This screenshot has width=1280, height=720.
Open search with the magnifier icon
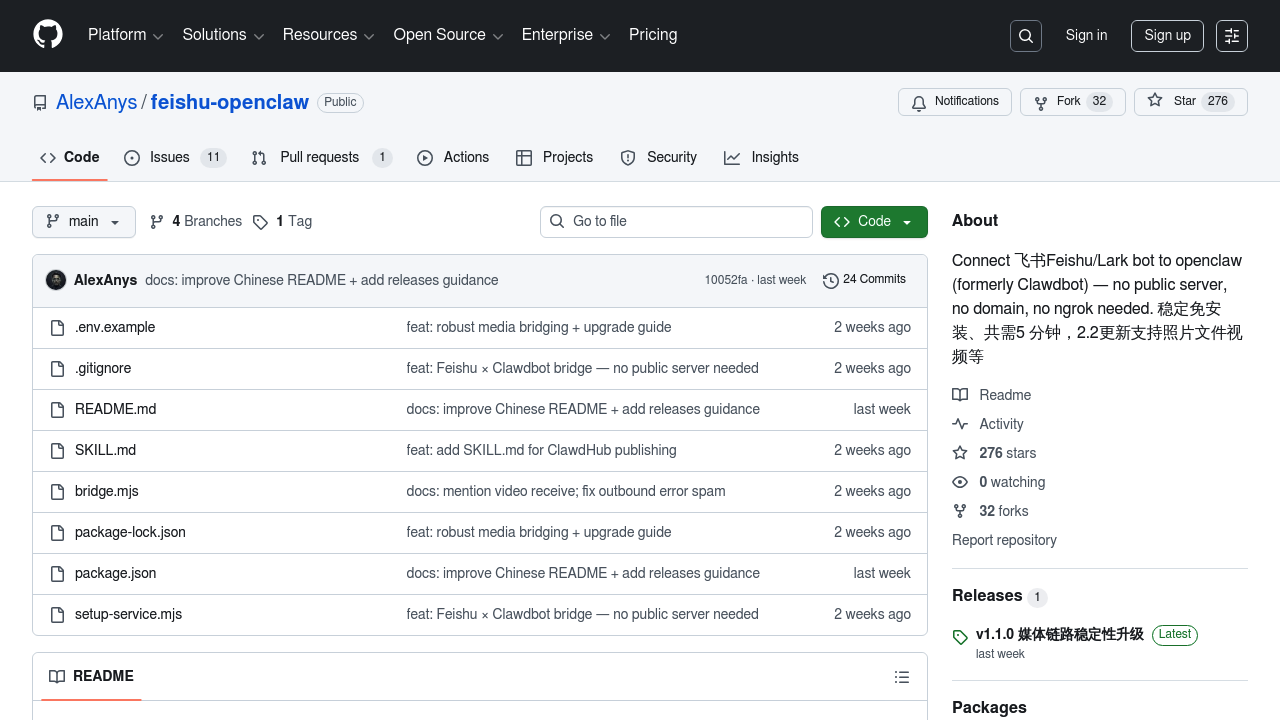click(1026, 36)
